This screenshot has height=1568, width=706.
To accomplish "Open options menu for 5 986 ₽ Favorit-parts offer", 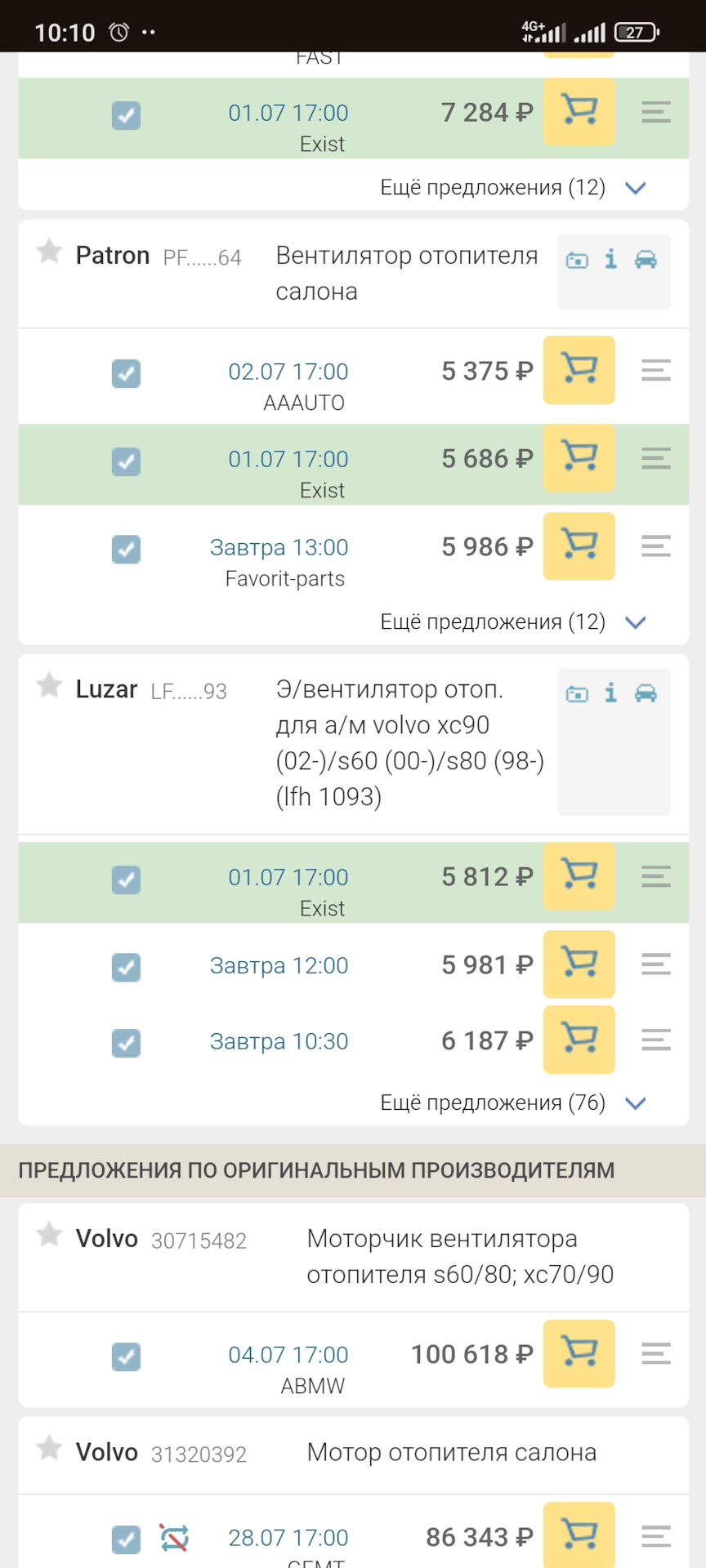I will click(x=655, y=546).
